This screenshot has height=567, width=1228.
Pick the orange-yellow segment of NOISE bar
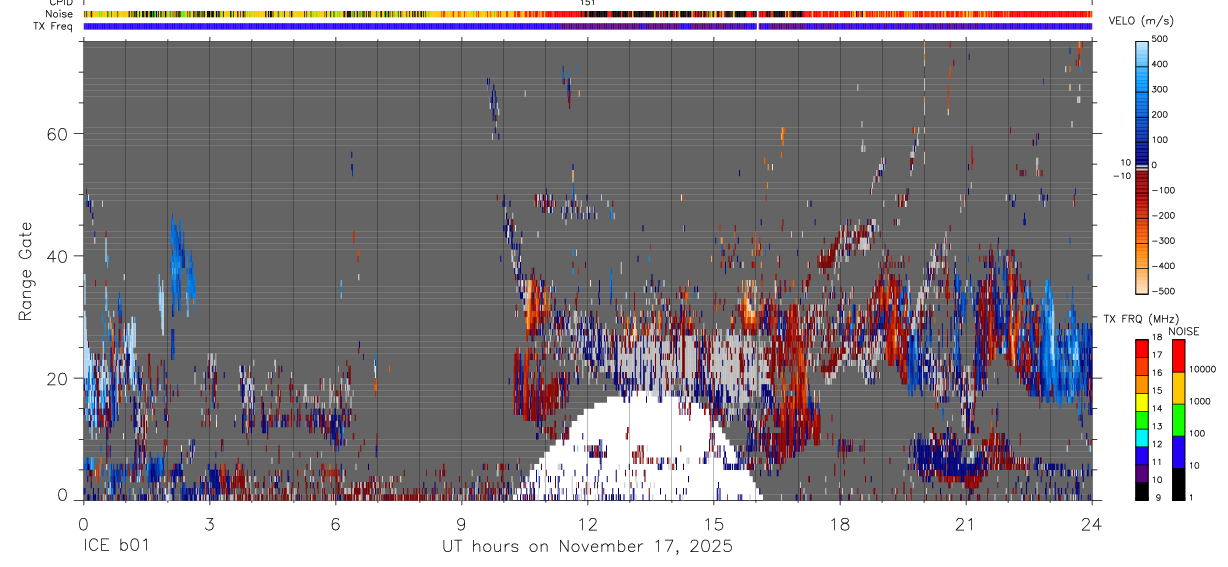(x=1179, y=388)
